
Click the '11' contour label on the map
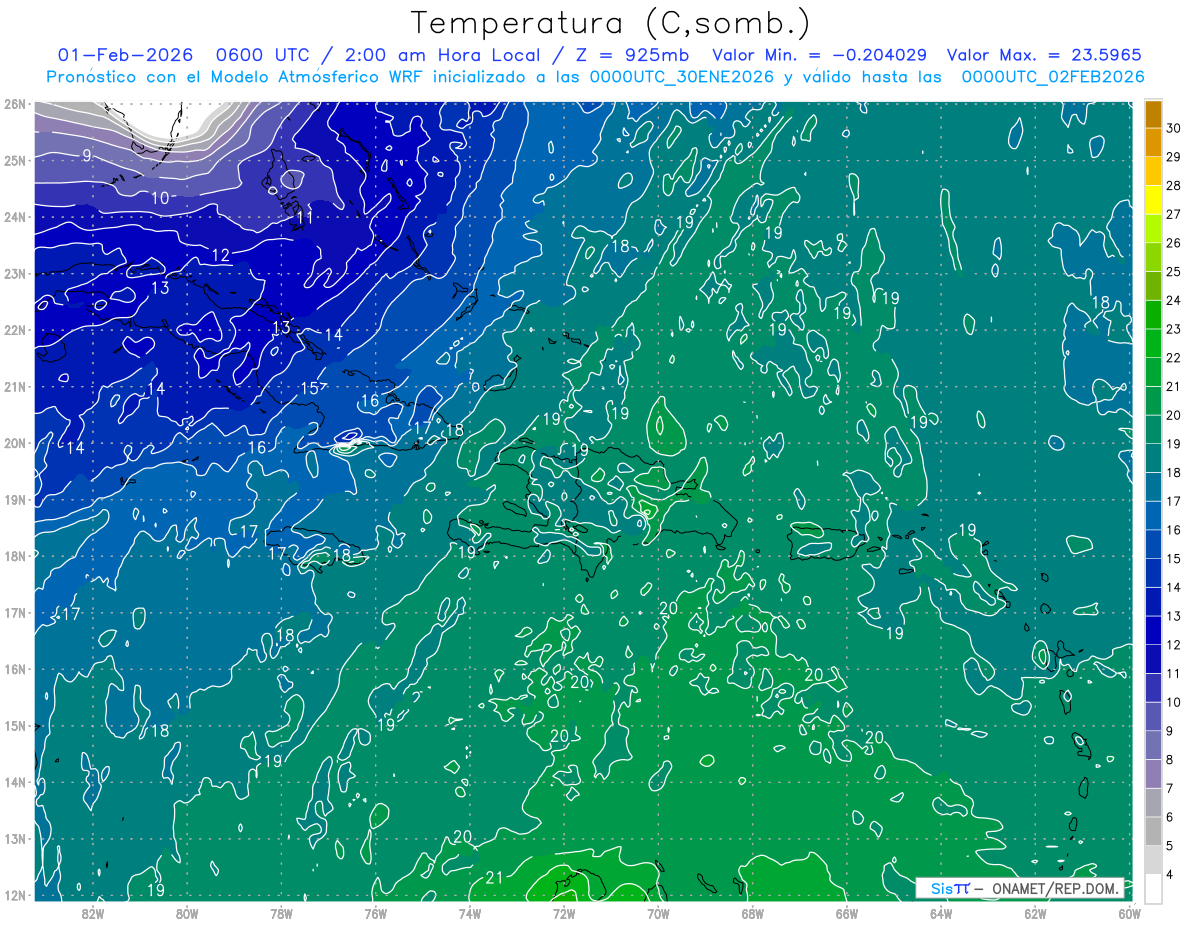(305, 217)
